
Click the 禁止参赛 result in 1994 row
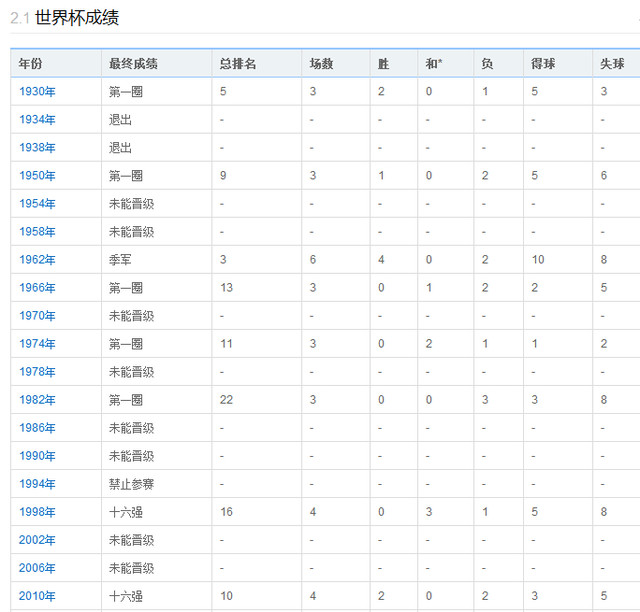coord(131,484)
